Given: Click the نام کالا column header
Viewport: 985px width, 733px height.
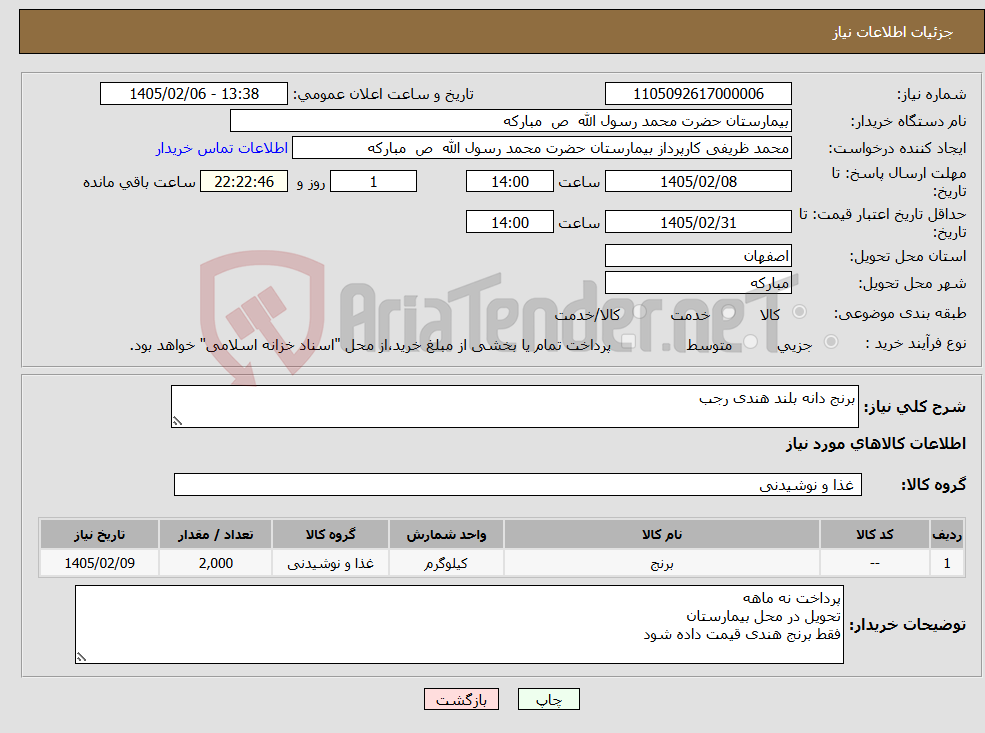Looking at the screenshot, I should coord(661,535).
